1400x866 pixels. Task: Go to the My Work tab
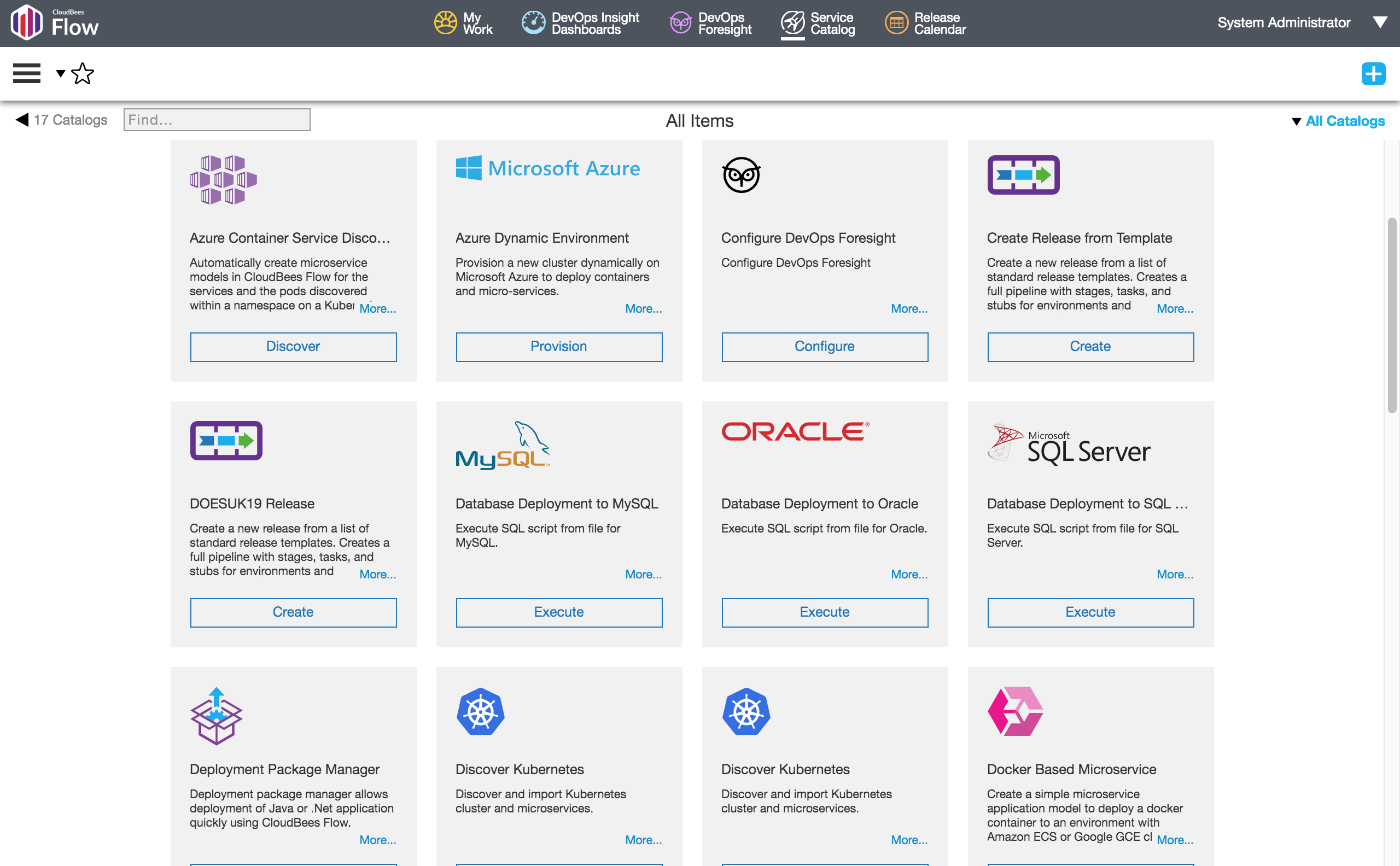[x=463, y=24]
